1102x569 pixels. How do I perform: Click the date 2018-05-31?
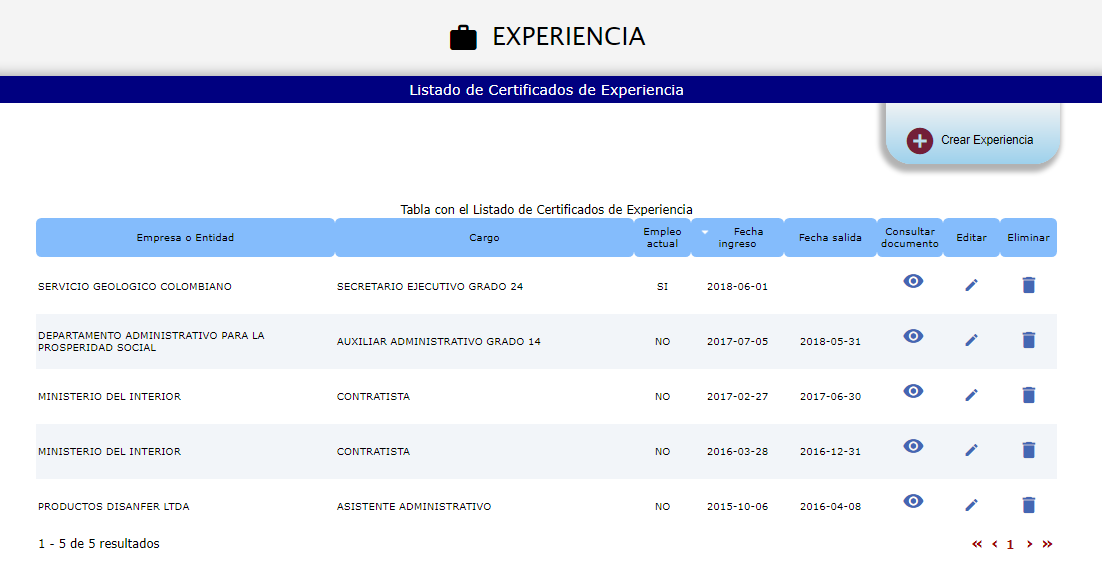[x=830, y=341]
